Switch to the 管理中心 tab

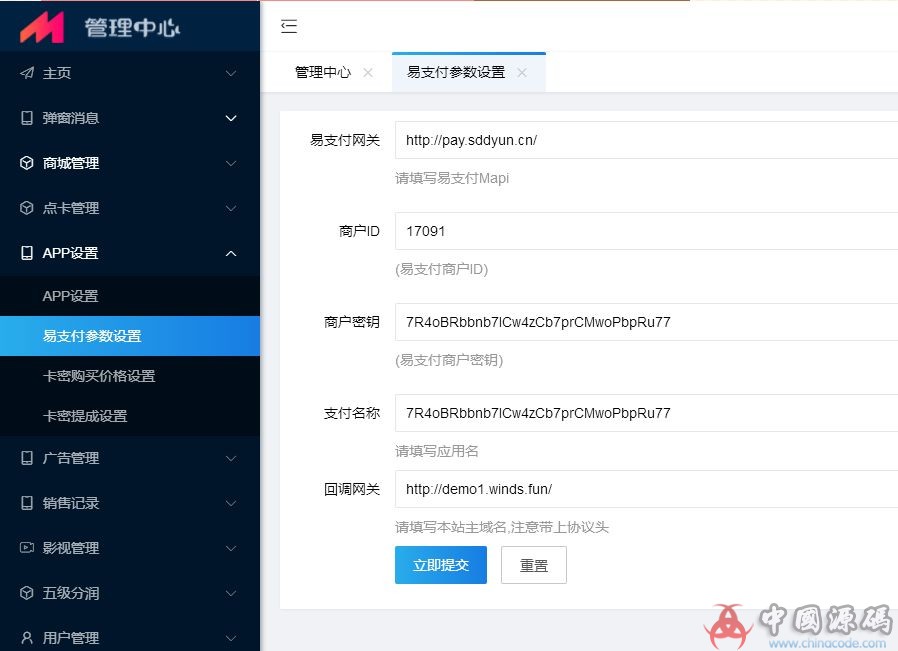[322, 72]
